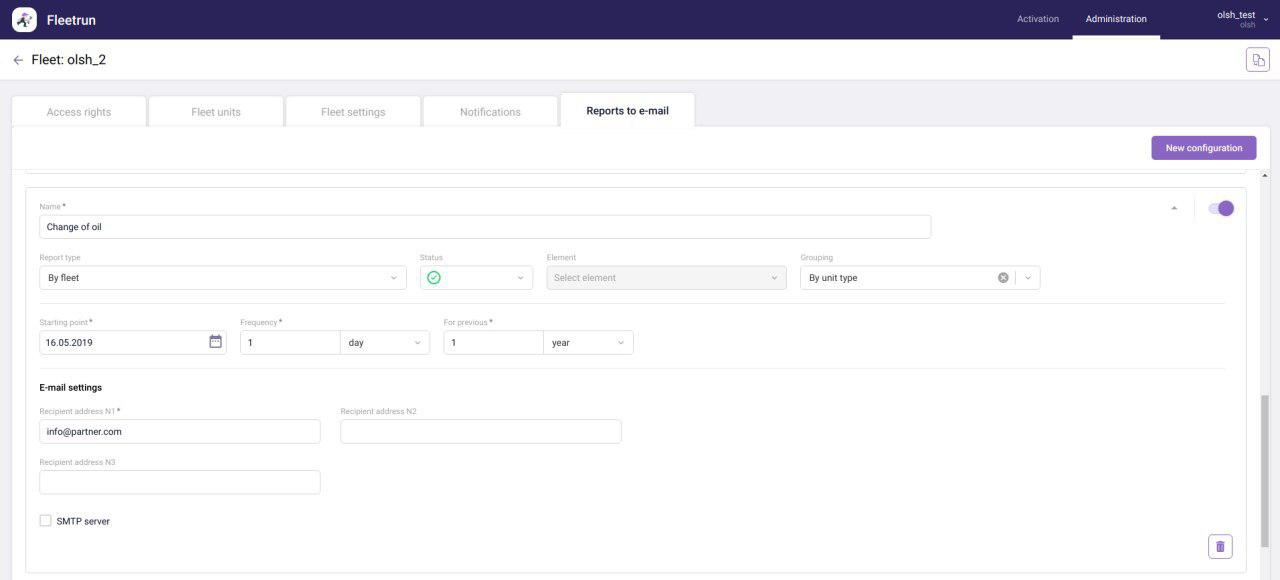1280x580 pixels.
Task: Open the olsh_test account menu
Action: coord(1236,17)
